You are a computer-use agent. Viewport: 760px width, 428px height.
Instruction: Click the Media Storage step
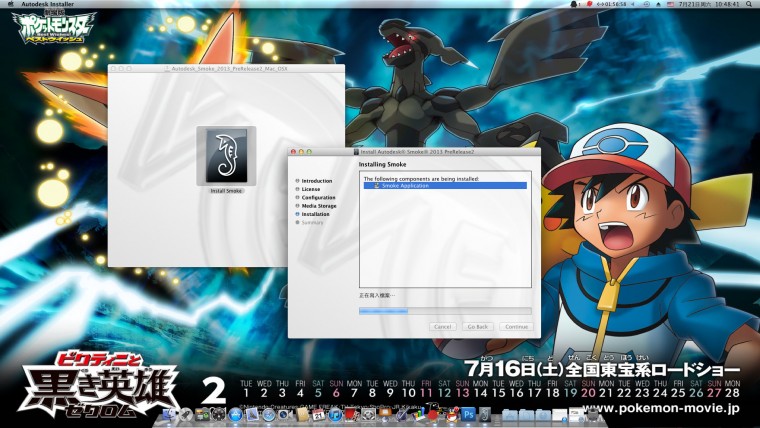pyautogui.click(x=318, y=206)
